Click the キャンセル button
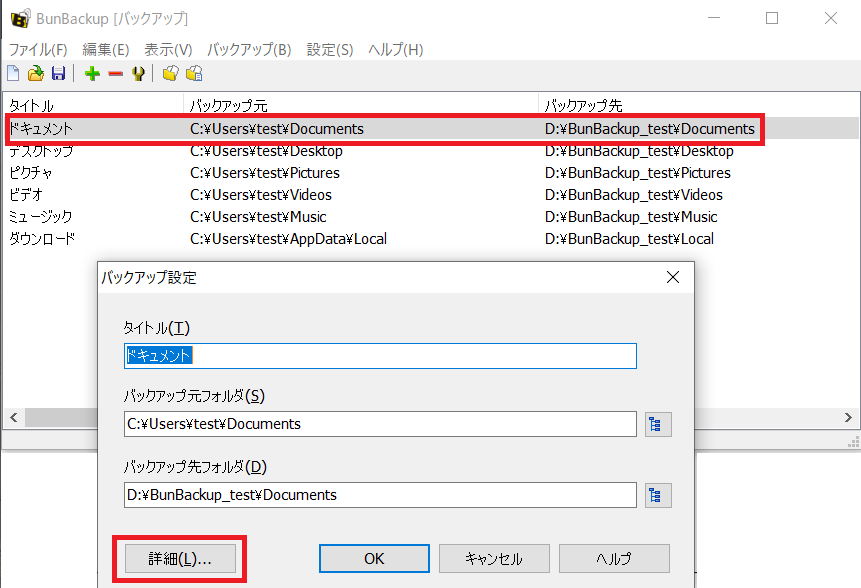 [x=494, y=558]
